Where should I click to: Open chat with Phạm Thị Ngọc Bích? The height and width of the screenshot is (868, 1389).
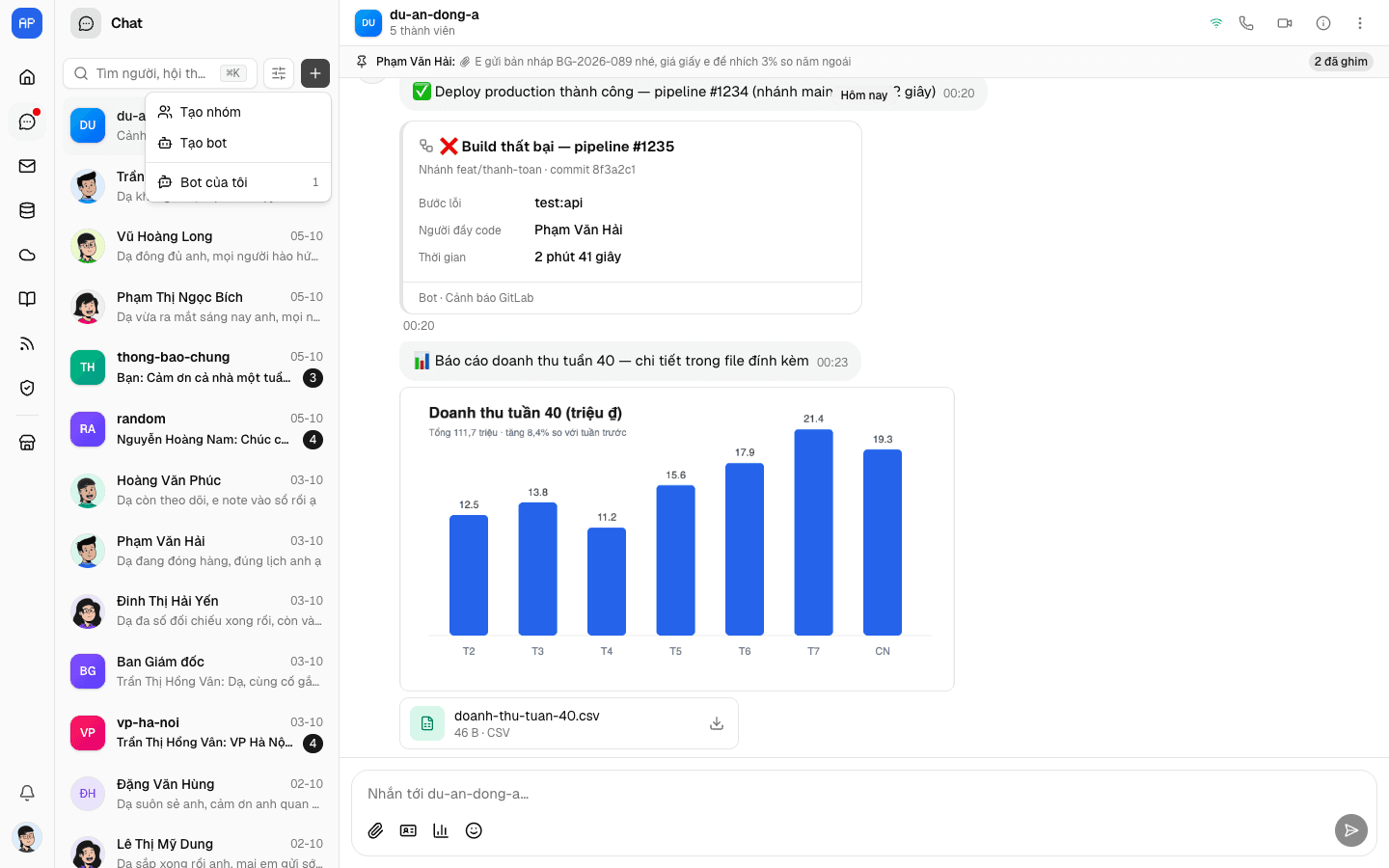click(197, 307)
